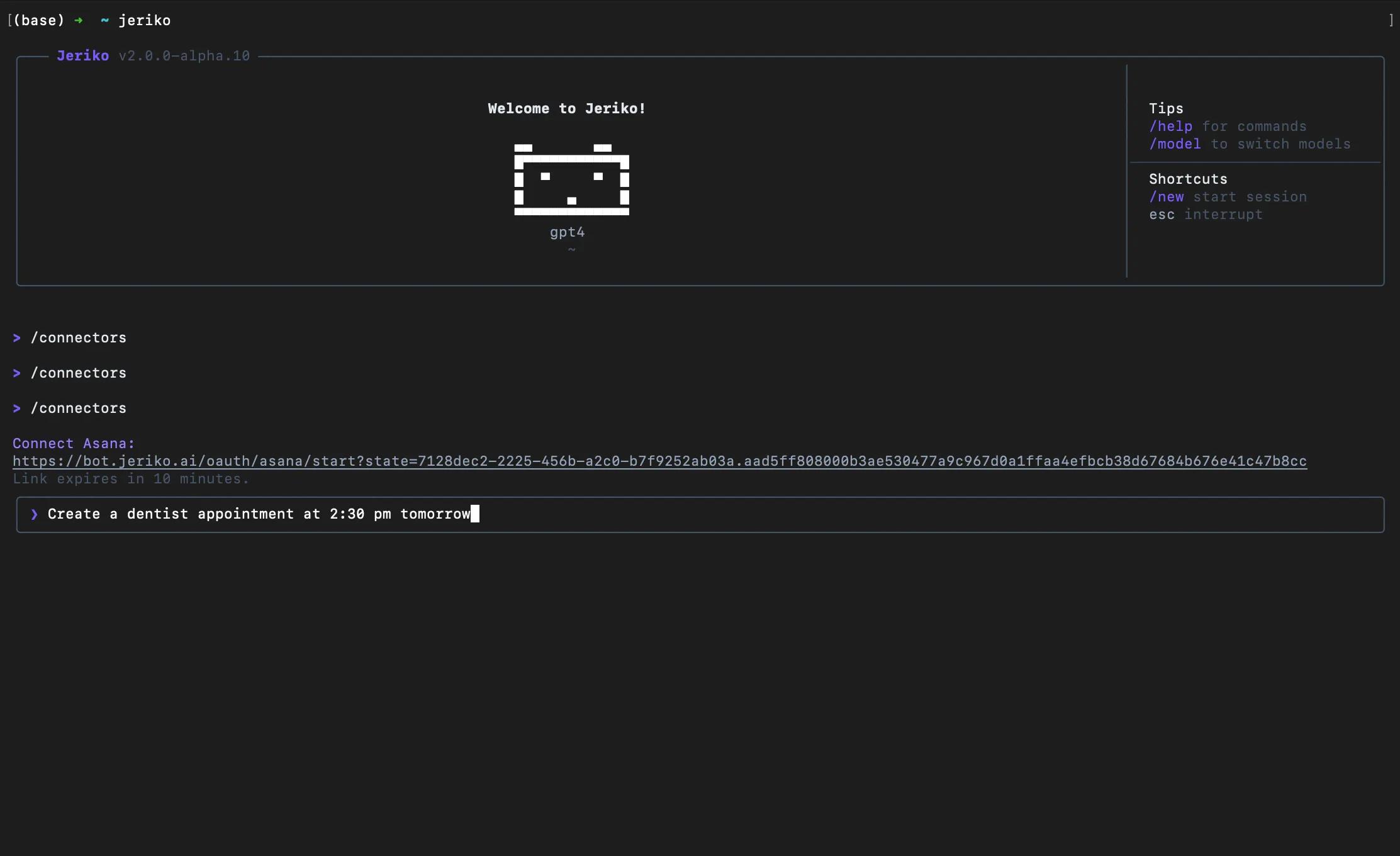The width and height of the screenshot is (1400, 856).
Task: Open the Asana OAuth connection link
Action: (659, 461)
